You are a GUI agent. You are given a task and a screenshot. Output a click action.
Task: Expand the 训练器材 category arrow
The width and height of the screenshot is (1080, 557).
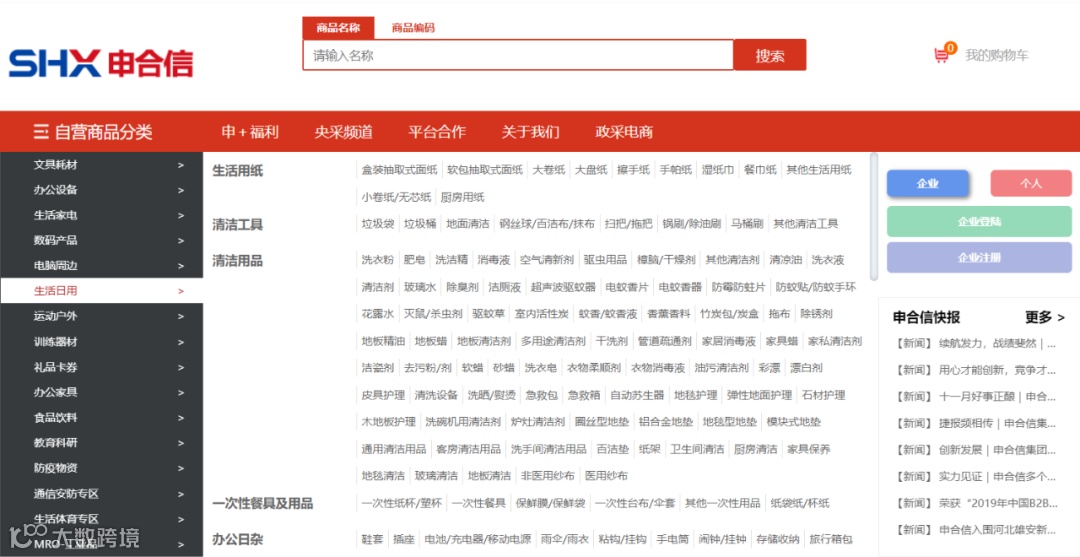[180, 341]
